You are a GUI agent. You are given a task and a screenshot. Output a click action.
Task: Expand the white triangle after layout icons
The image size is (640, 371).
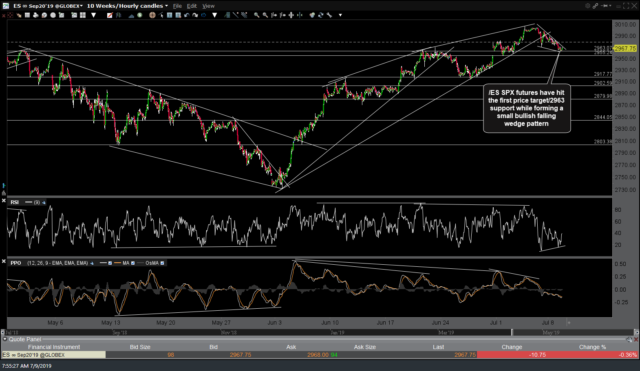click(x=93, y=15)
